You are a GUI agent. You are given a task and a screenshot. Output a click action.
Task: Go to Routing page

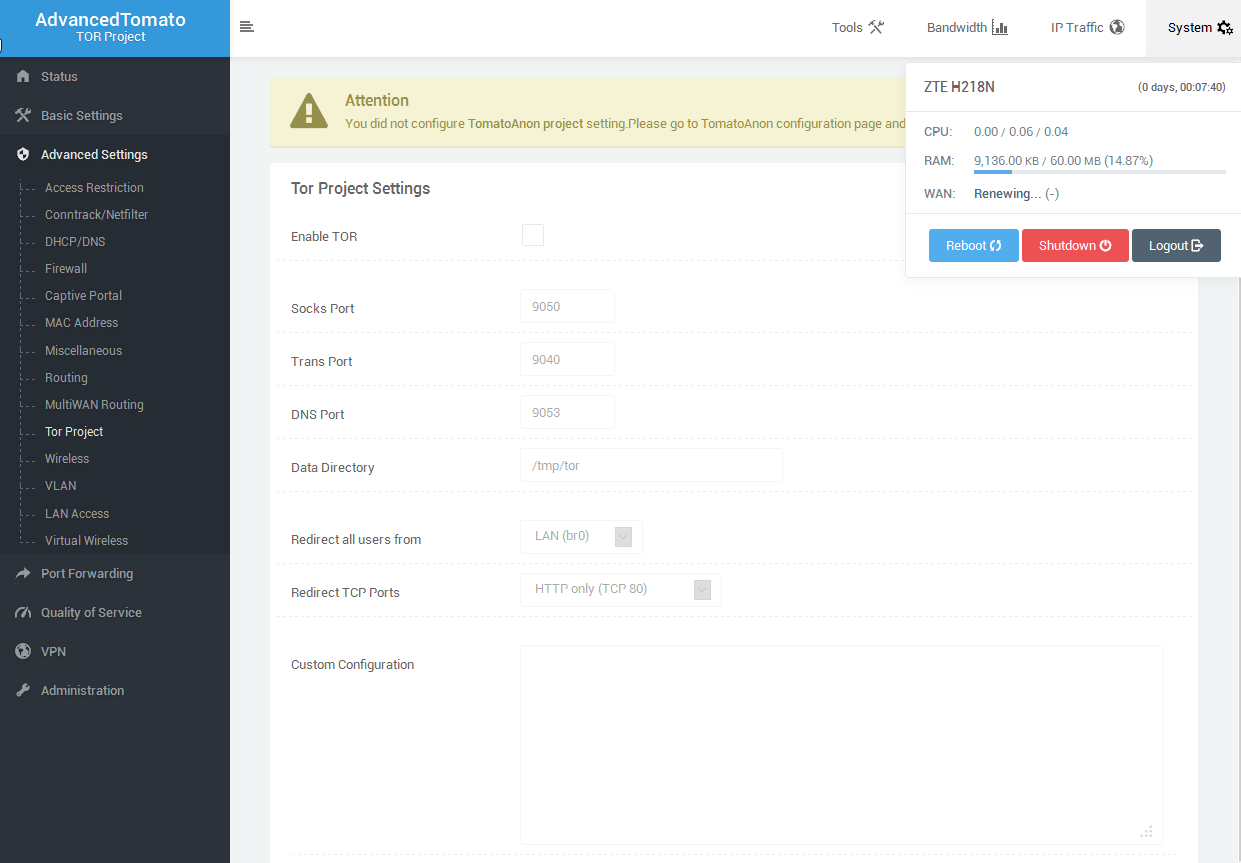[66, 378]
